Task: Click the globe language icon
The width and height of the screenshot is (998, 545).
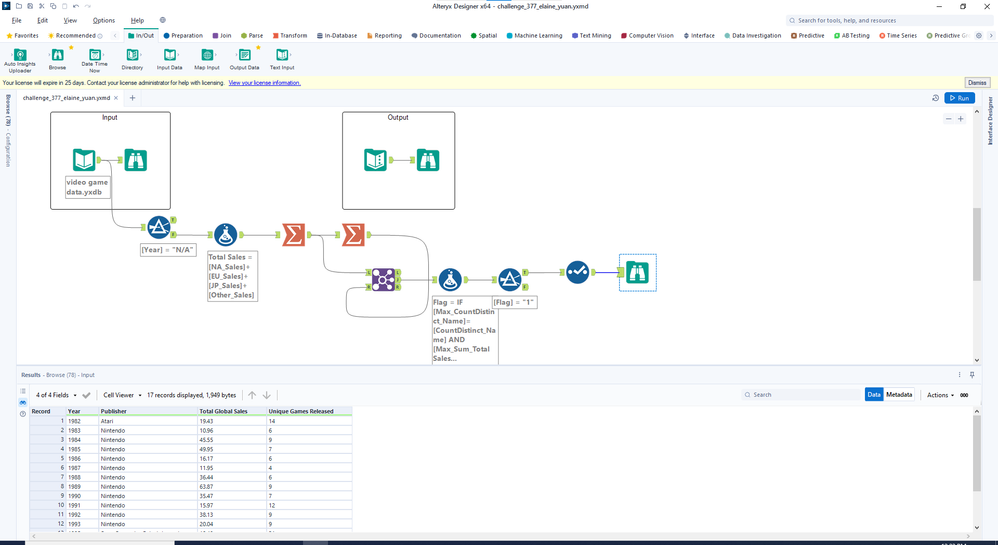Action: (x=162, y=20)
